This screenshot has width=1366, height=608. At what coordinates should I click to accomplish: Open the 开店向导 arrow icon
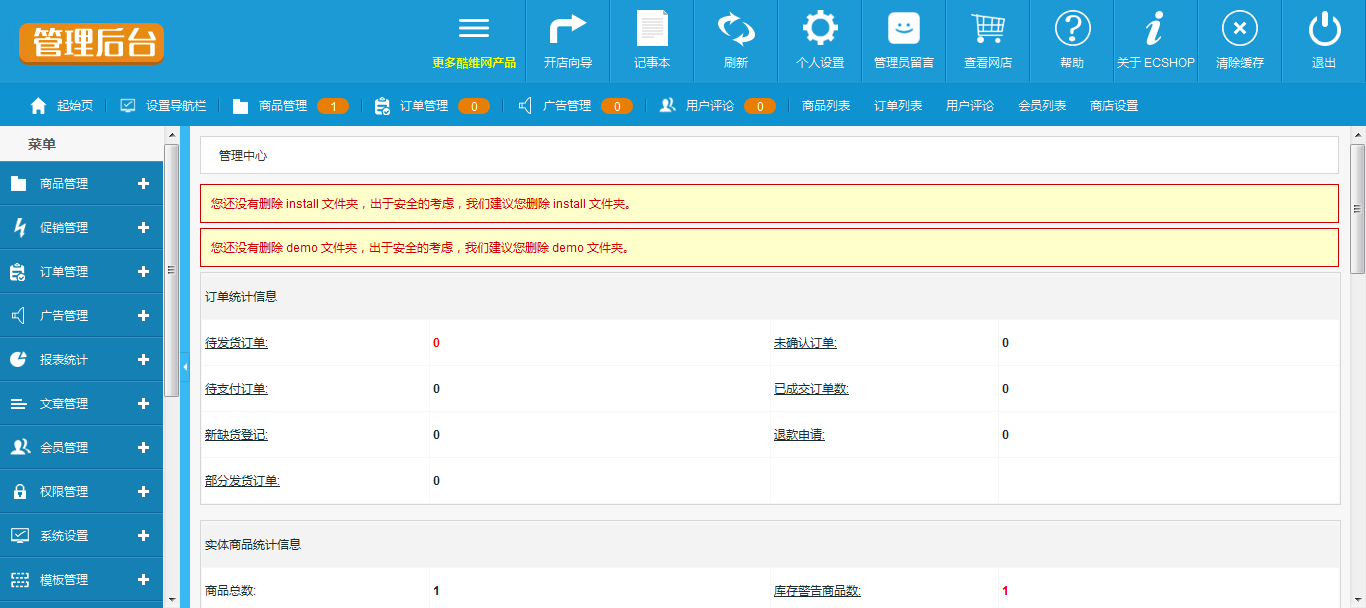[567, 29]
